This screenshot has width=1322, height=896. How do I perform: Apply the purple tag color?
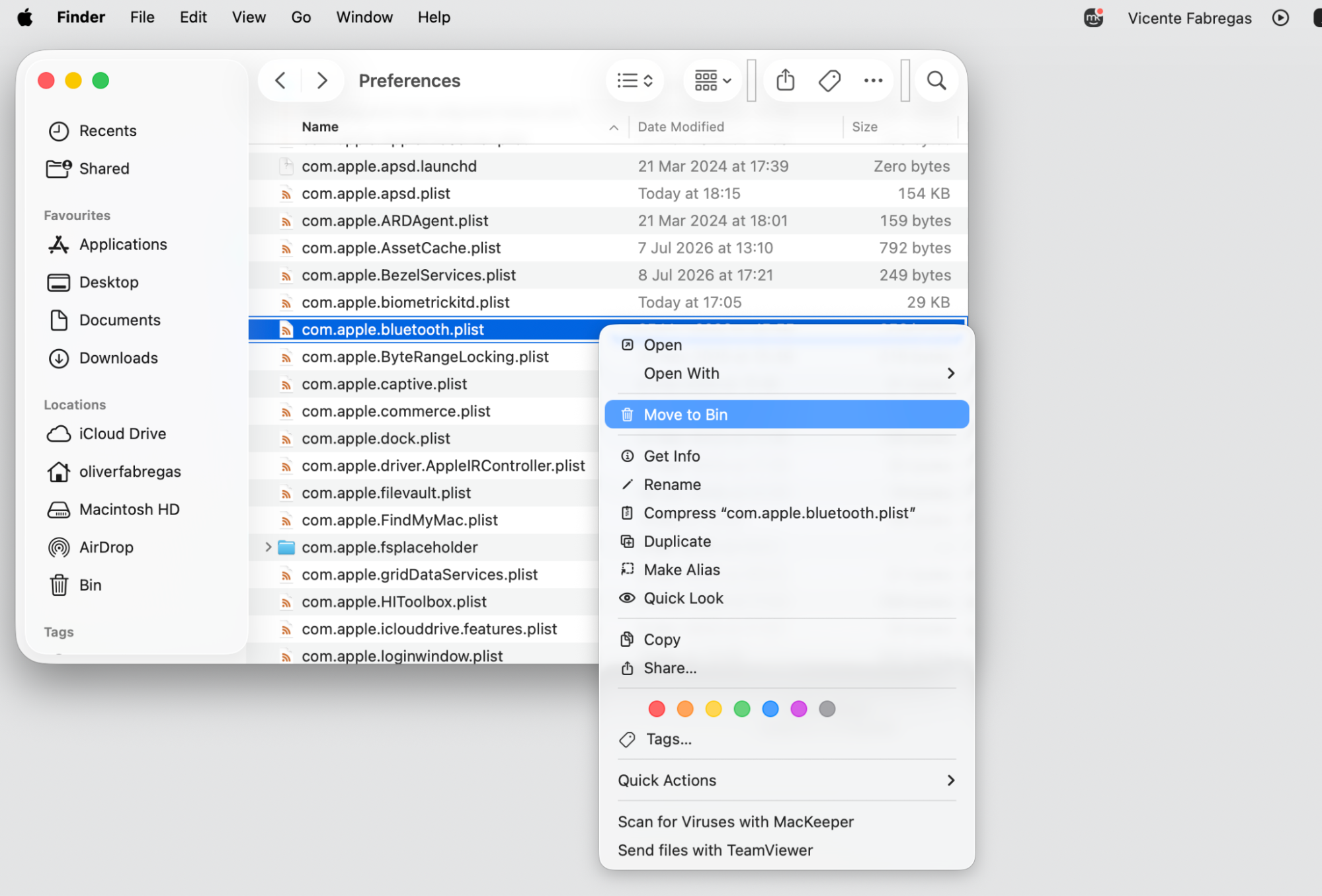pos(799,709)
